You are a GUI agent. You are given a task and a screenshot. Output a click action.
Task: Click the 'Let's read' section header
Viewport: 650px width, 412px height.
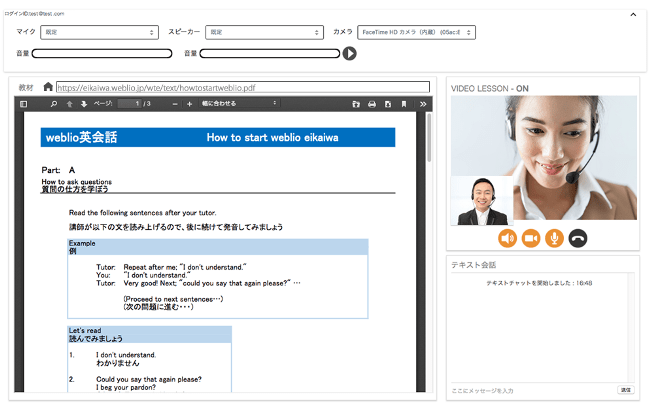(x=85, y=330)
